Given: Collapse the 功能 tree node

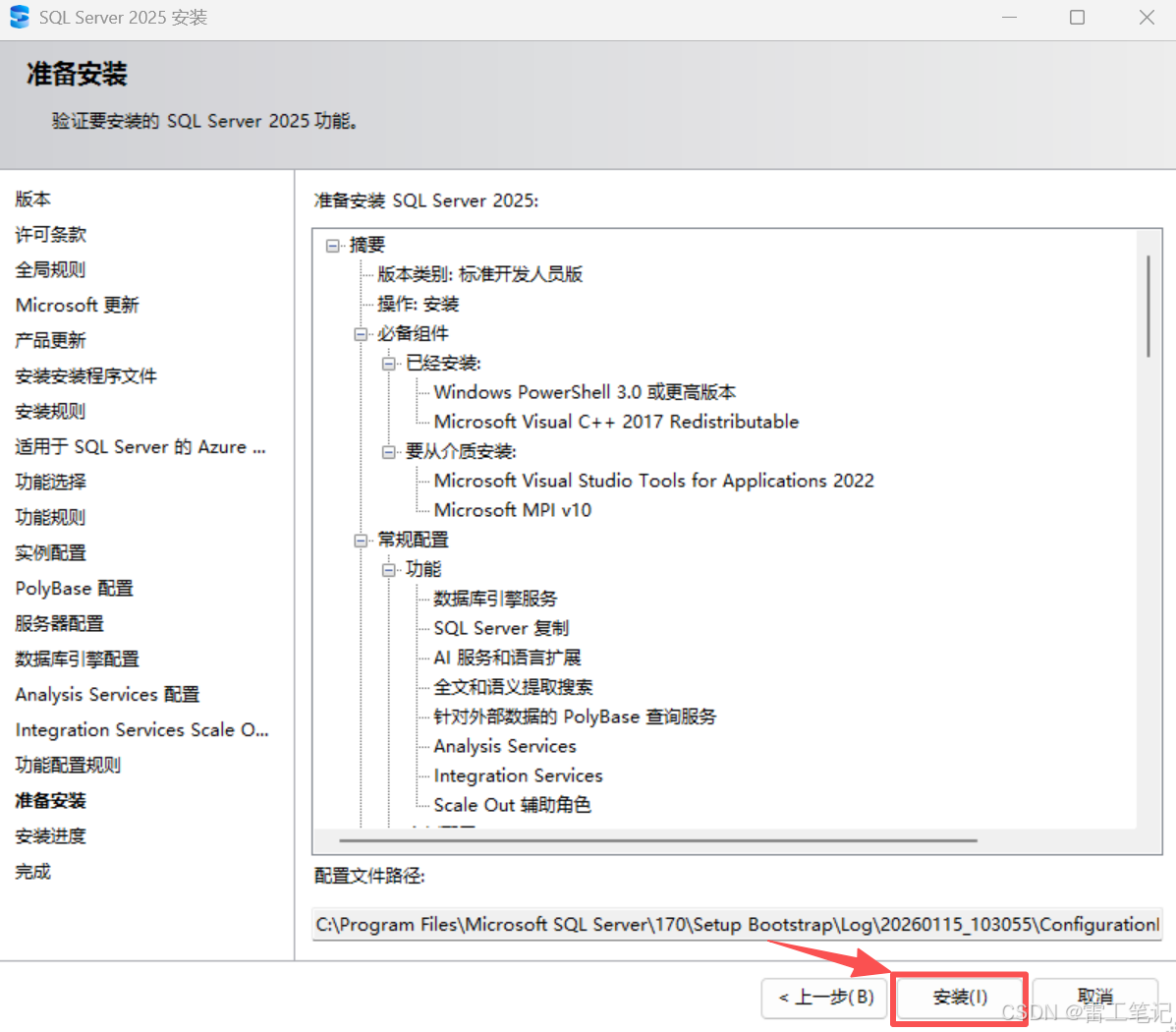Looking at the screenshot, I should [x=388, y=570].
